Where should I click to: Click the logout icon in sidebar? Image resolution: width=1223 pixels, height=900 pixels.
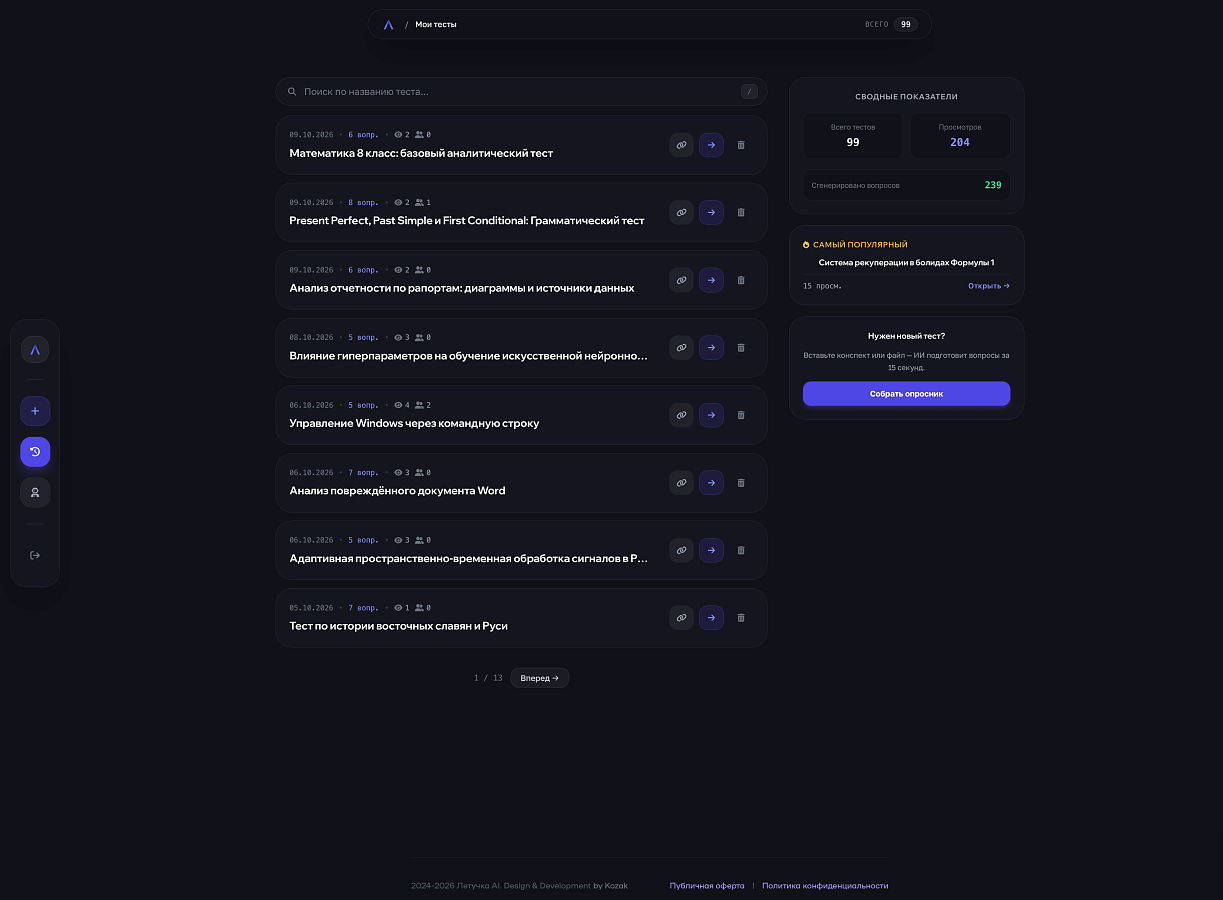35,555
